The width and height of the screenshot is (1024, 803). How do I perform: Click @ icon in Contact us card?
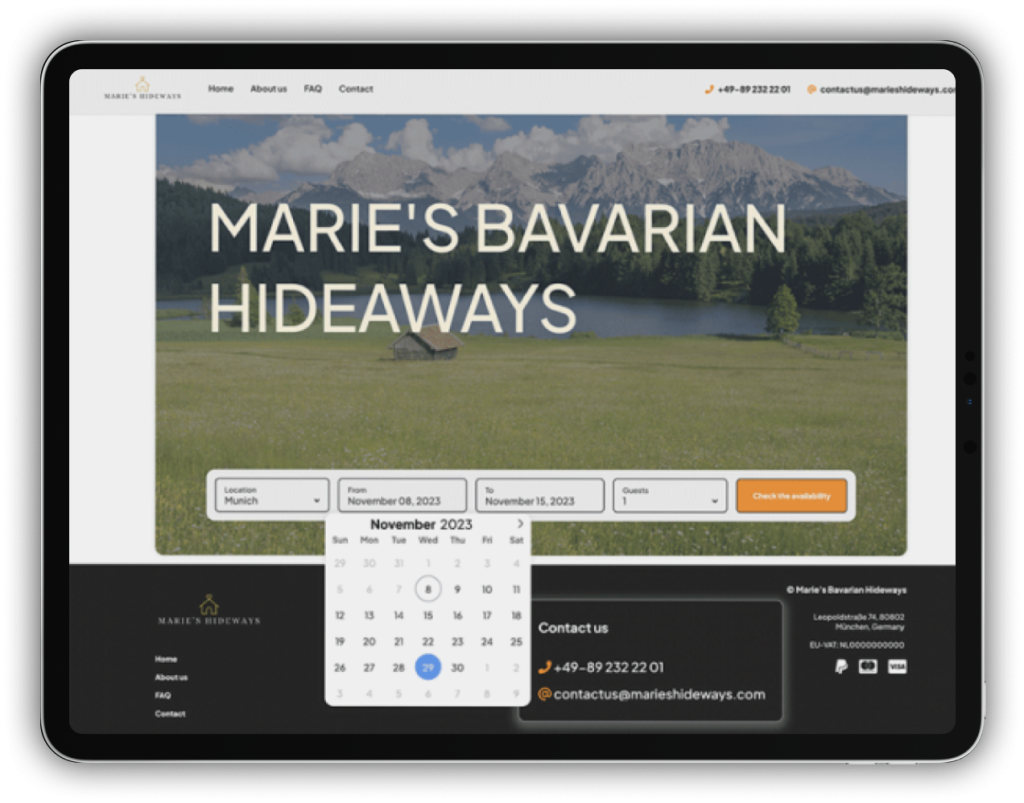click(x=545, y=694)
